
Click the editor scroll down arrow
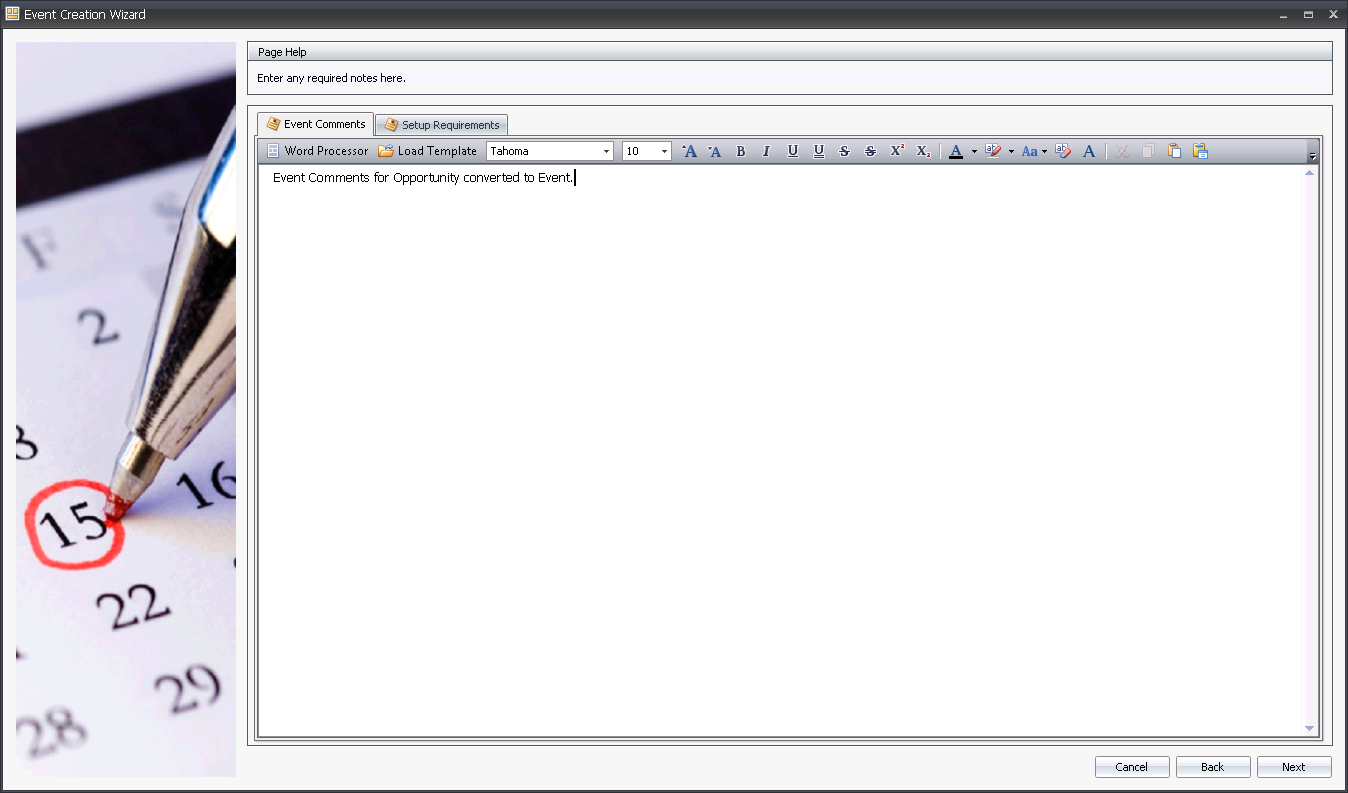(1310, 728)
